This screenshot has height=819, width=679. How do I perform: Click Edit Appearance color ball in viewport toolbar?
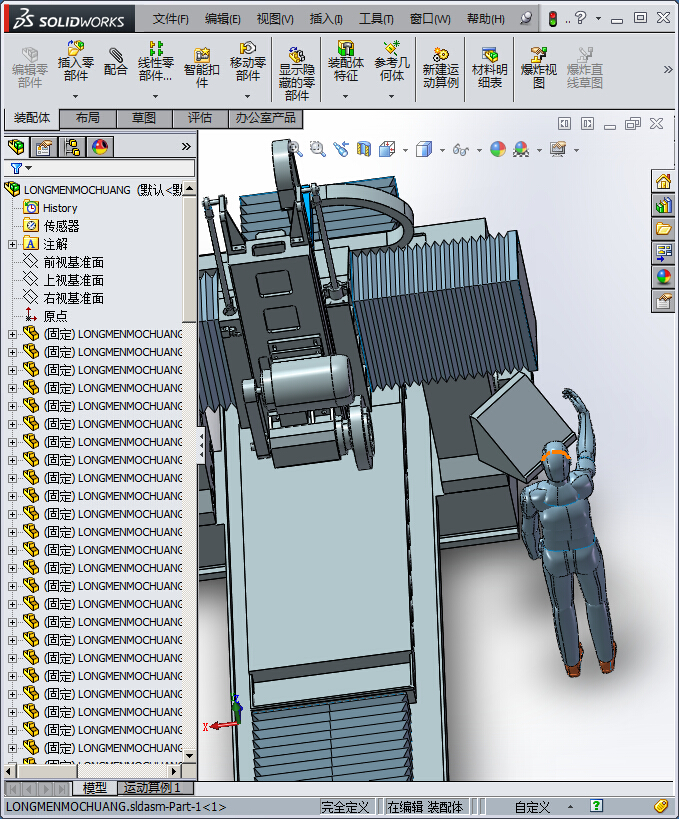pyautogui.click(x=497, y=149)
